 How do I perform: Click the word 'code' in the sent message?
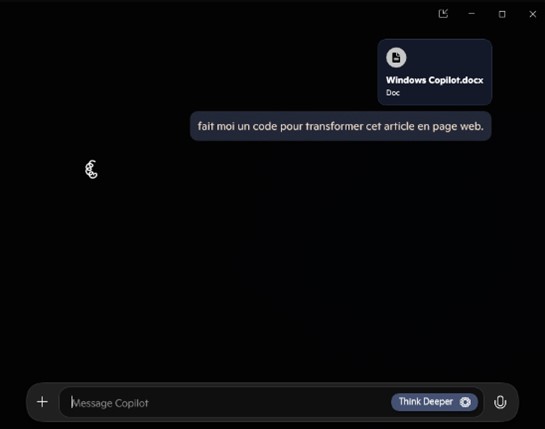pyautogui.click(x=265, y=126)
